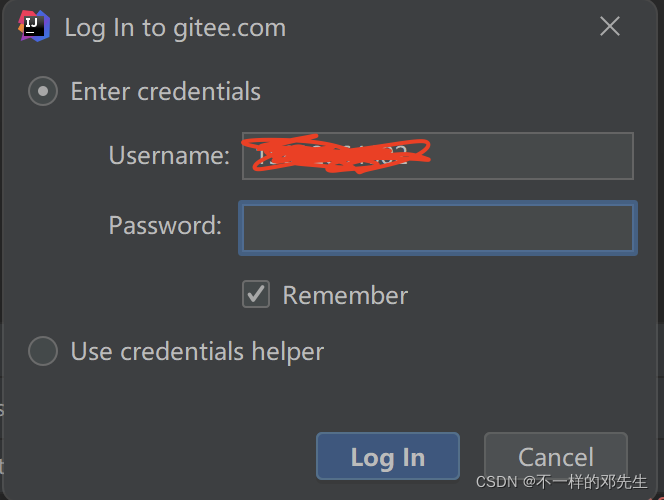This screenshot has height=500, width=664.
Task: Focus the Username input field
Action: [x=438, y=156]
